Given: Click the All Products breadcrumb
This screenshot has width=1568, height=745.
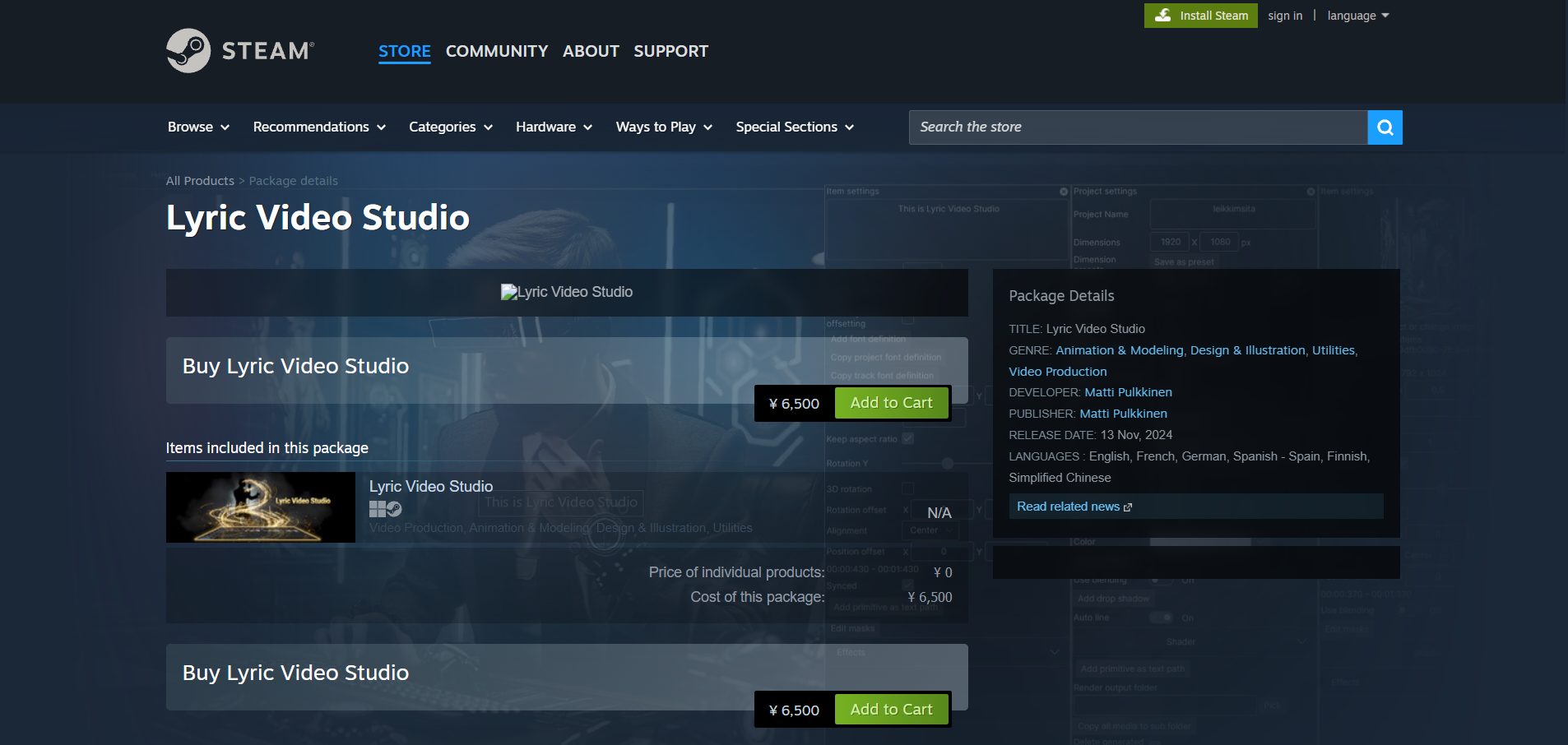Looking at the screenshot, I should (x=200, y=181).
